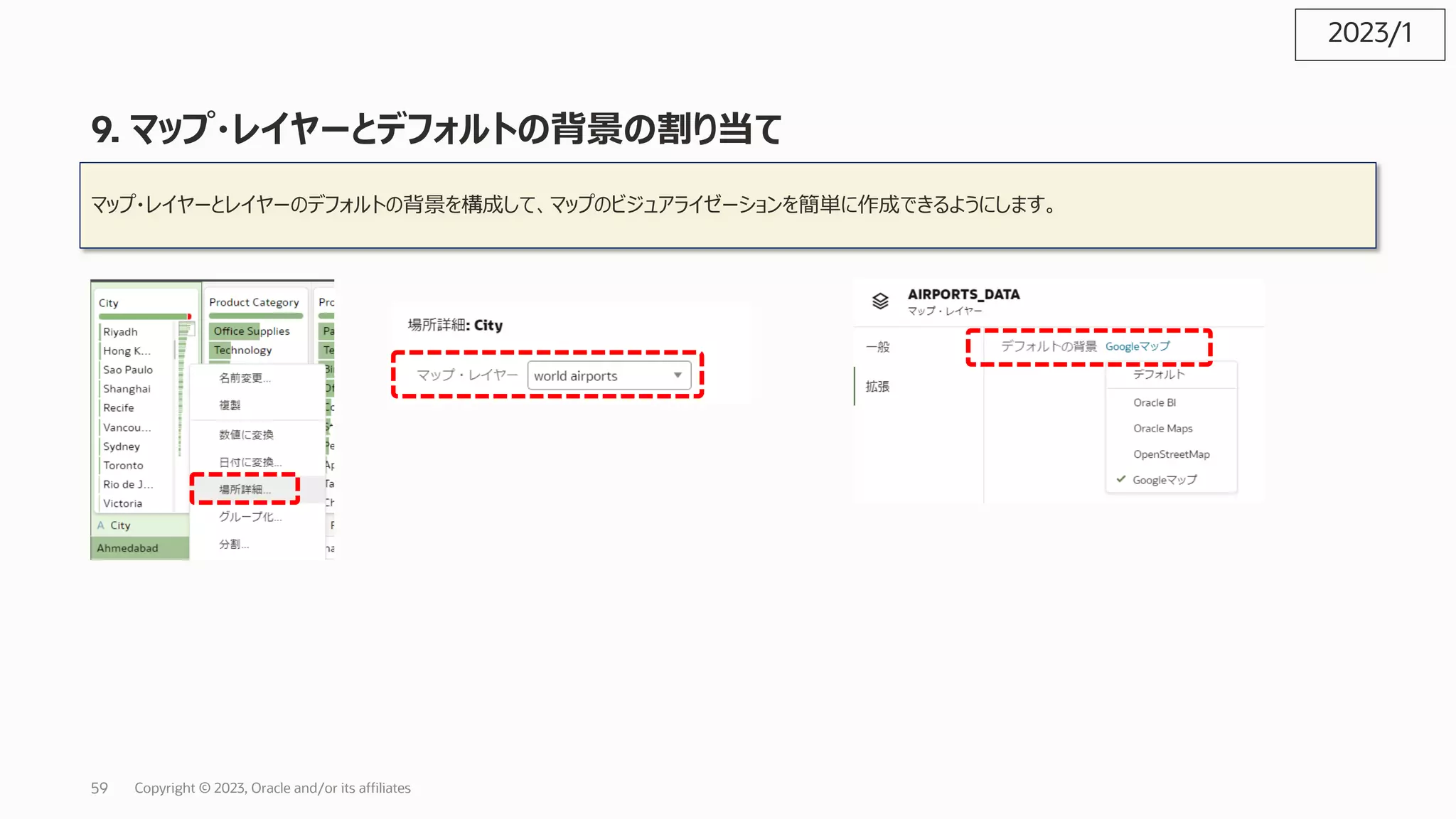Select 分割... menu entry
This screenshot has width=1456, height=819.
tap(234, 545)
